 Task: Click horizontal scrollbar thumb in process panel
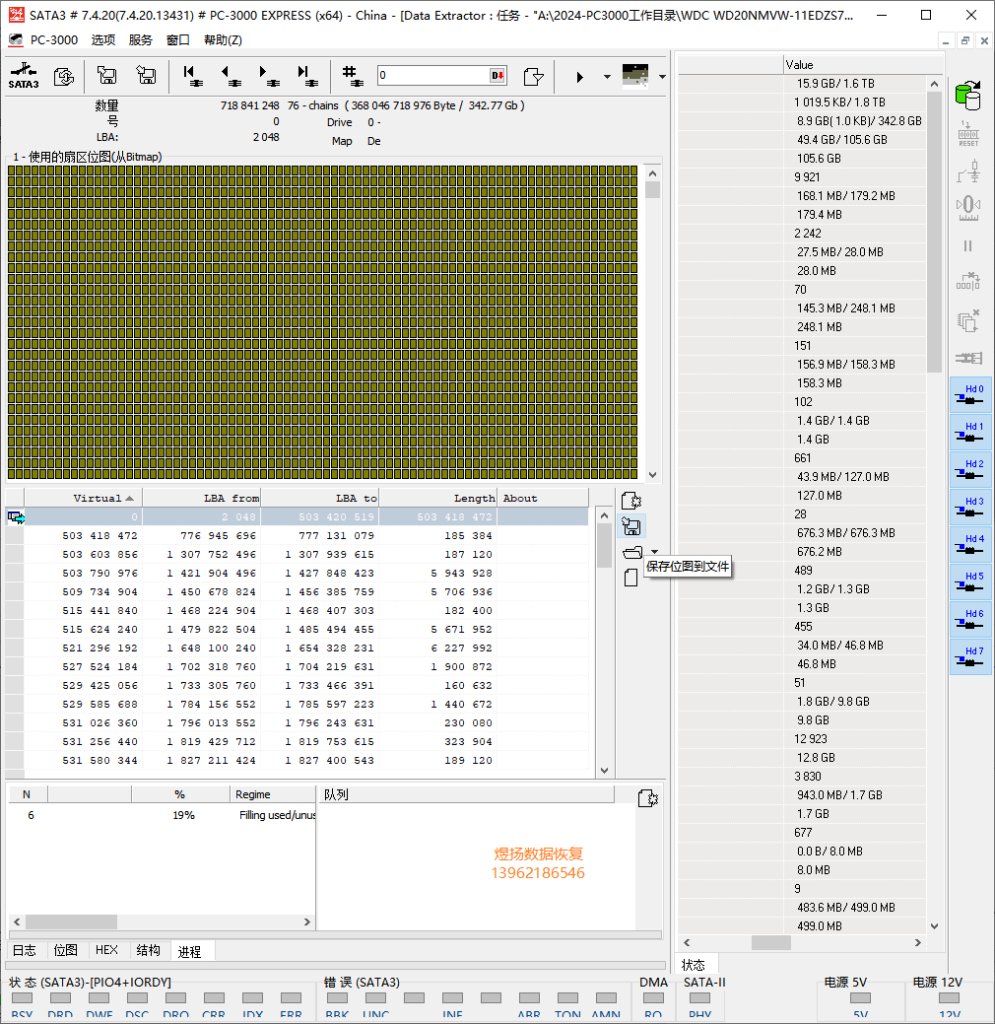pos(71,921)
